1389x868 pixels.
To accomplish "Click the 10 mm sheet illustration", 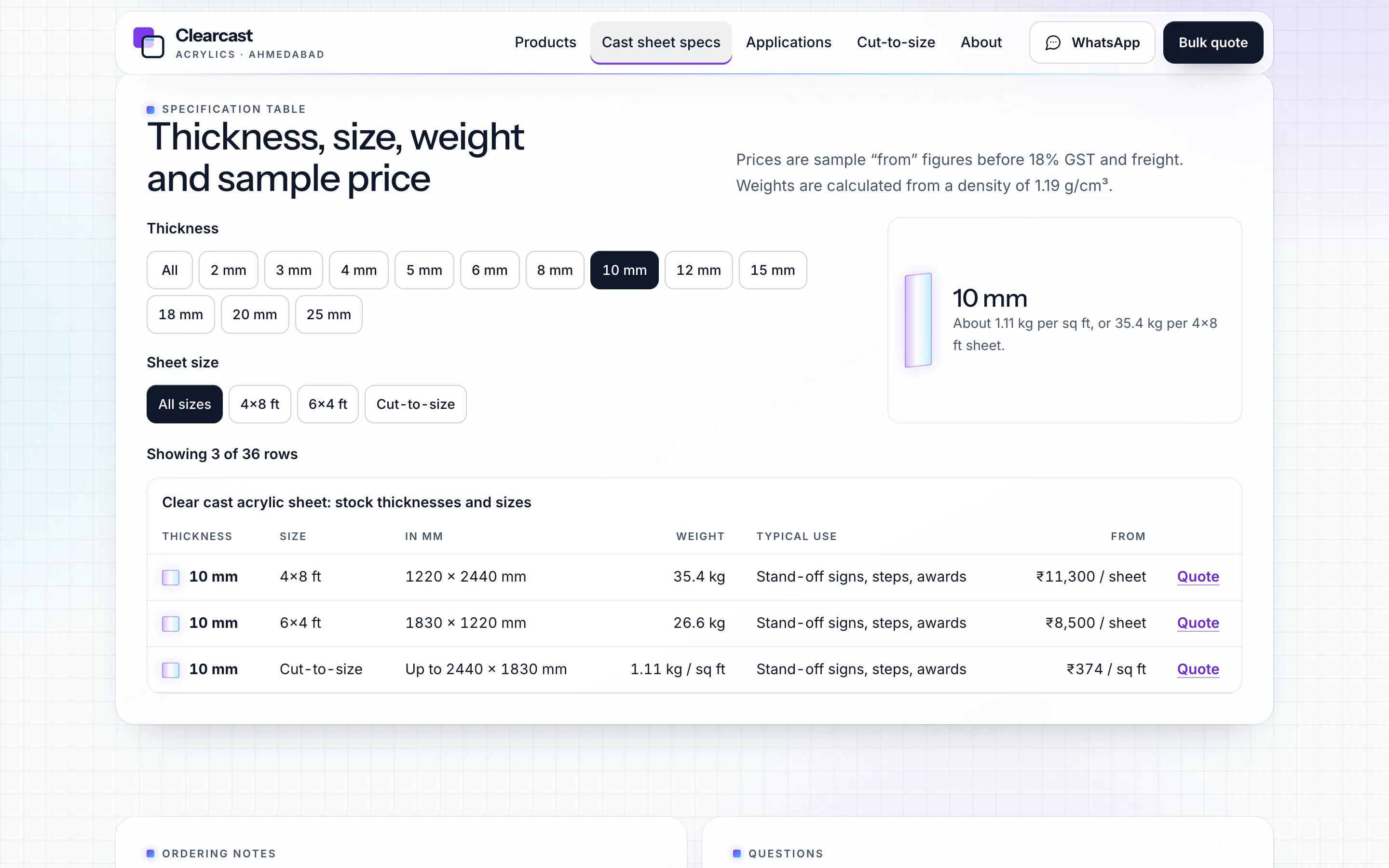I will [918, 320].
